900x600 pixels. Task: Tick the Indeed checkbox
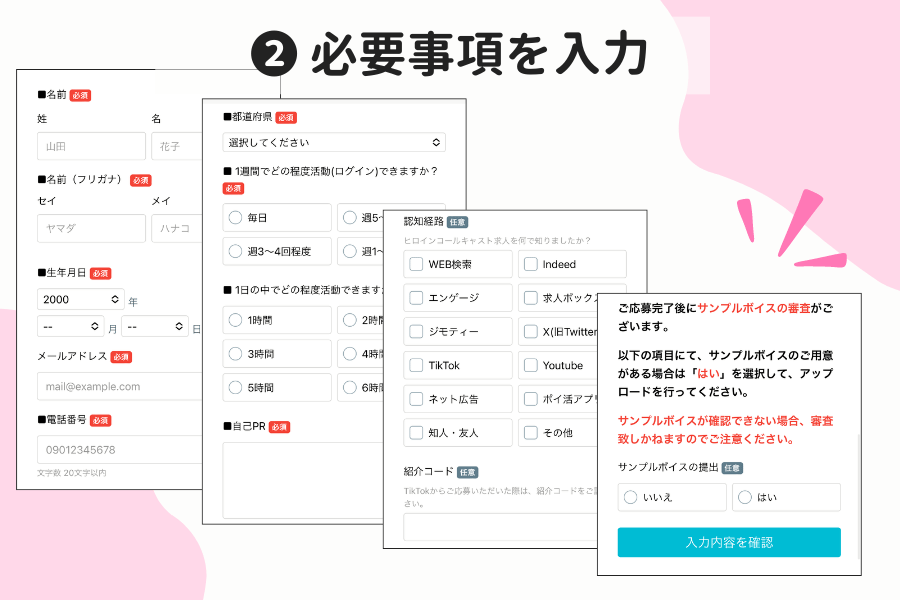coord(530,264)
